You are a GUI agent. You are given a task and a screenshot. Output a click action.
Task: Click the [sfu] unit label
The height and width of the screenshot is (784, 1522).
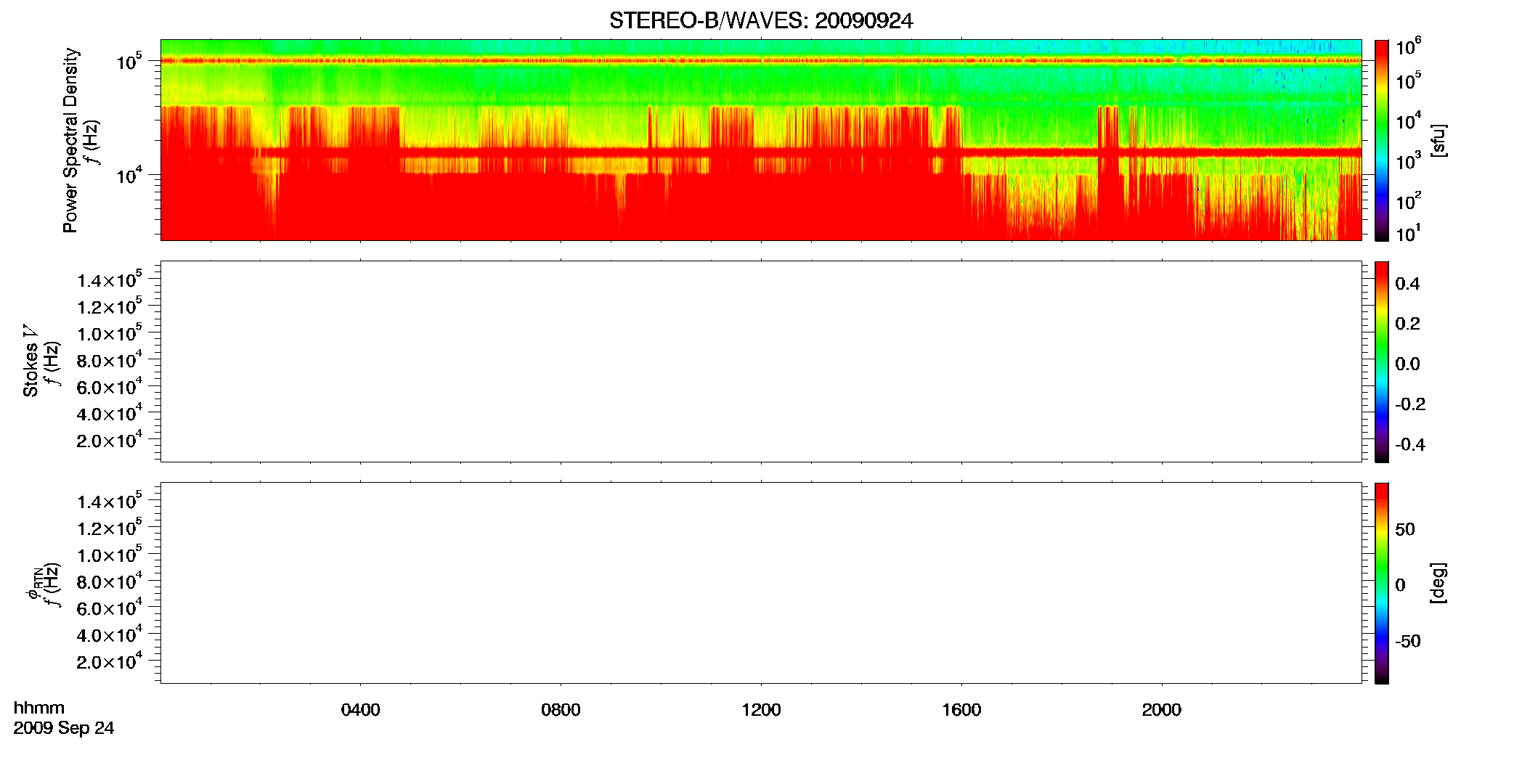[1438, 141]
